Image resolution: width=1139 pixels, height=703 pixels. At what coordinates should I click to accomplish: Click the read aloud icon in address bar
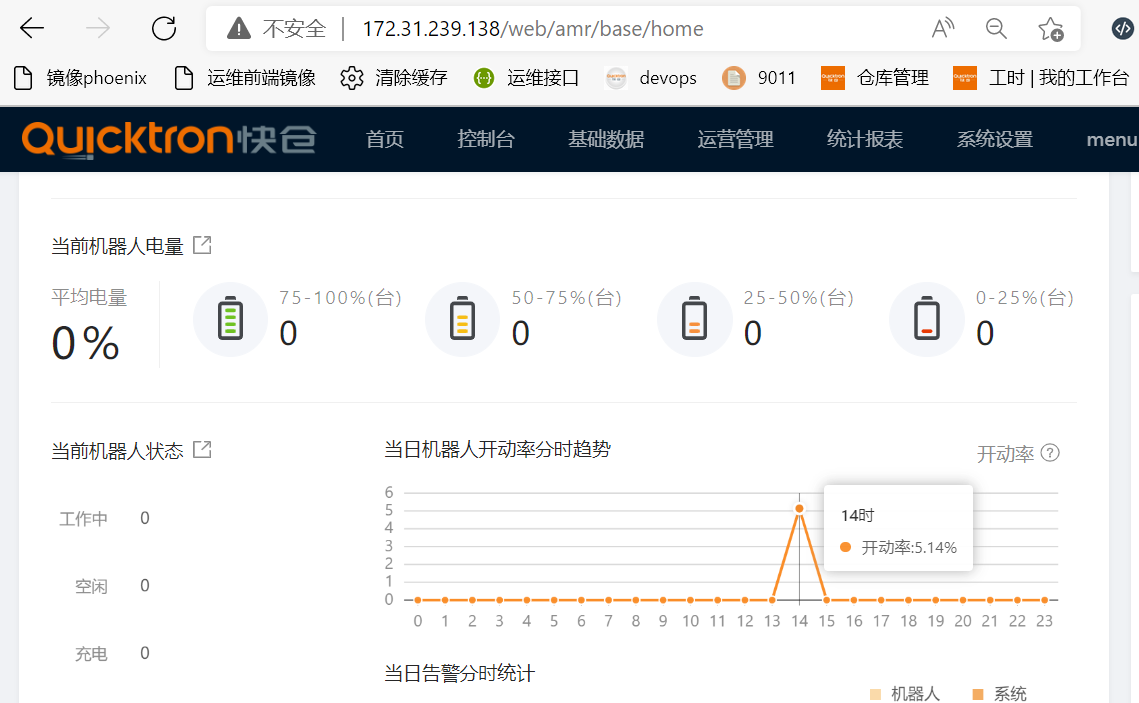(x=942, y=29)
